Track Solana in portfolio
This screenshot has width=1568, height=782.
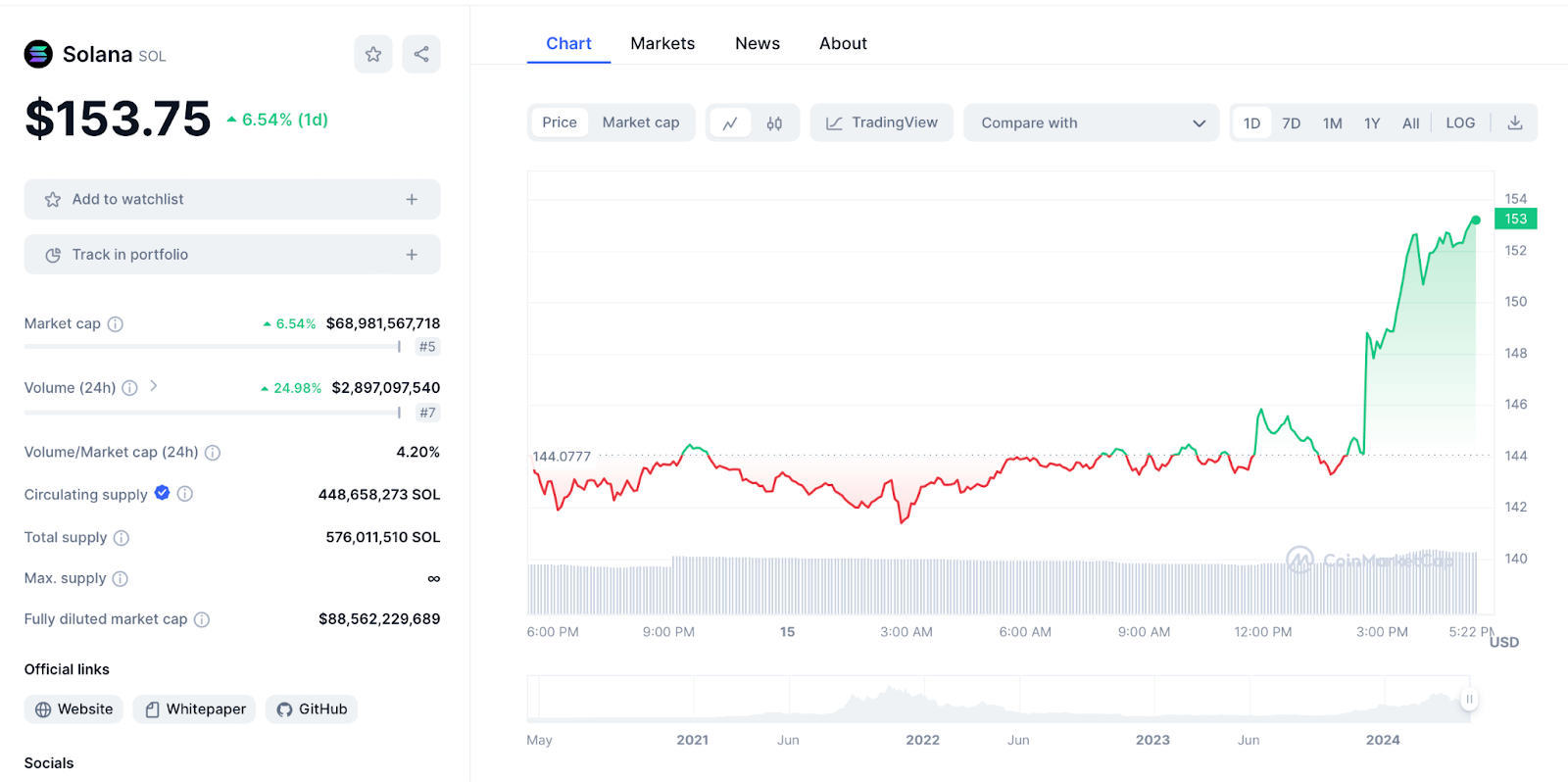coord(232,255)
